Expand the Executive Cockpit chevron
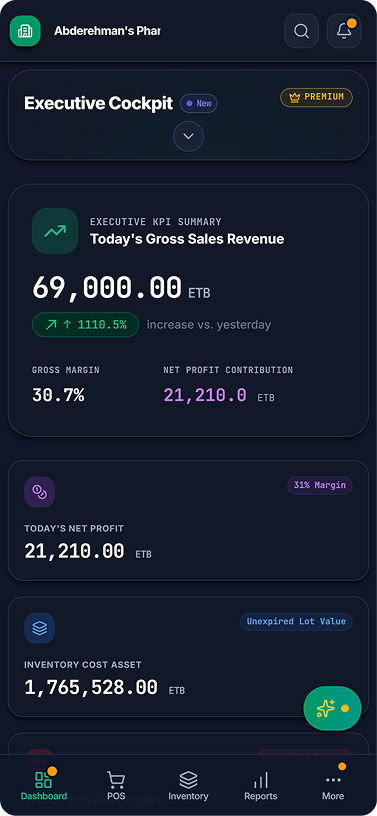The height and width of the screenshot is (816, 377). (x=188, y=136)
